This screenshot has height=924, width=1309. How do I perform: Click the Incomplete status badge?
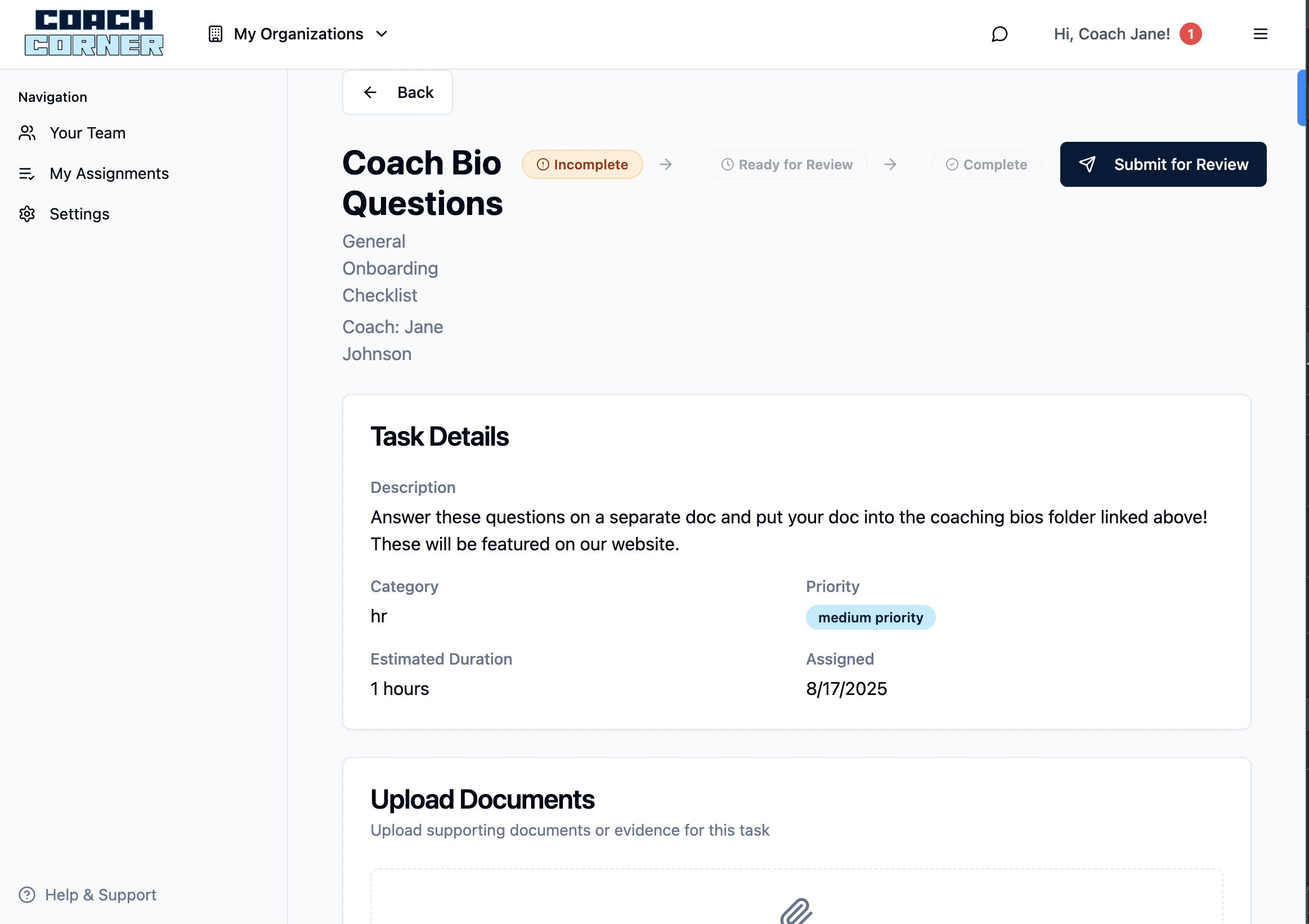582,164
